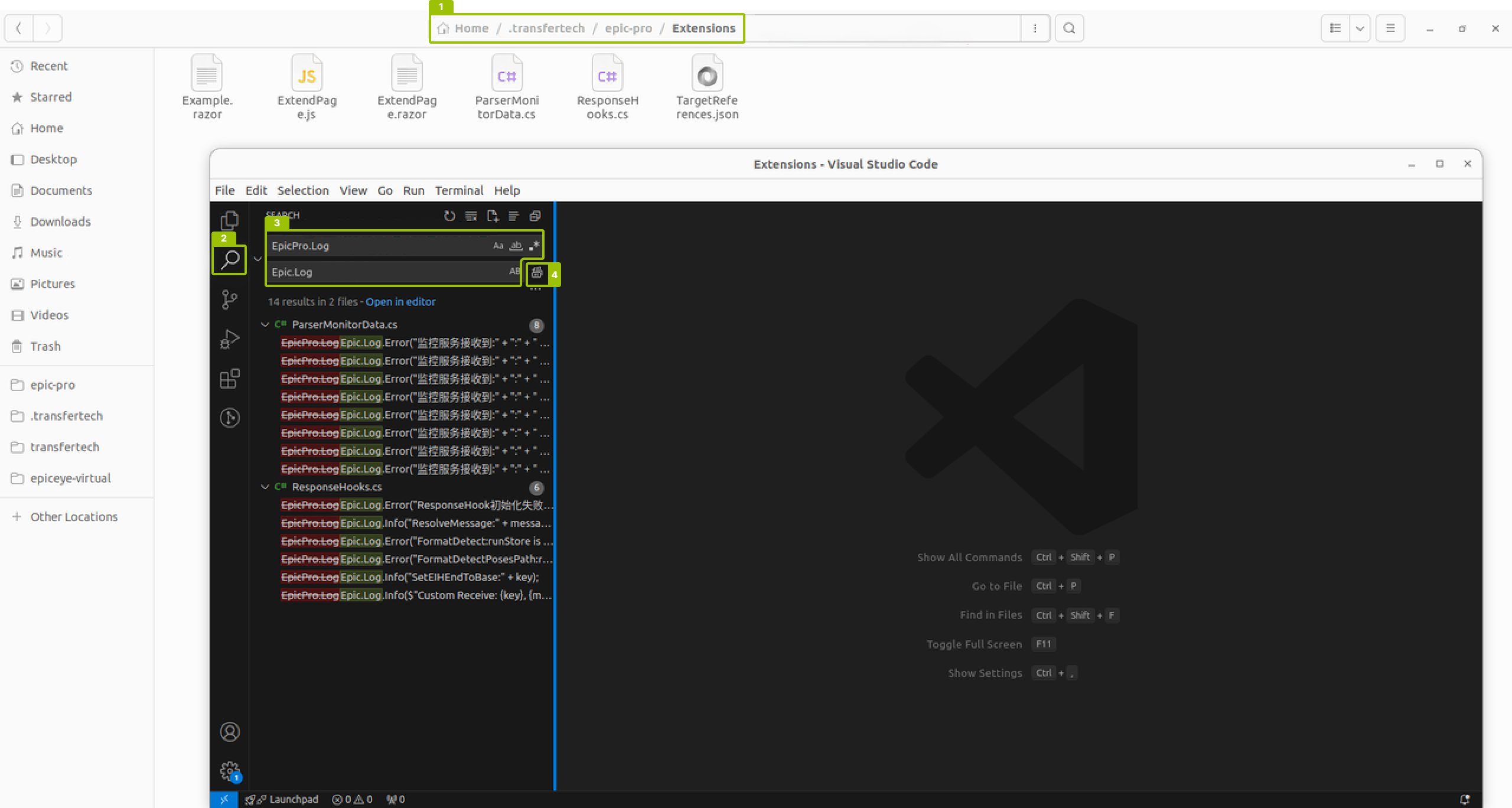Click the Open in editor link
The width and height of the screenshot is (1512, 808).
[x=400, y=302]
